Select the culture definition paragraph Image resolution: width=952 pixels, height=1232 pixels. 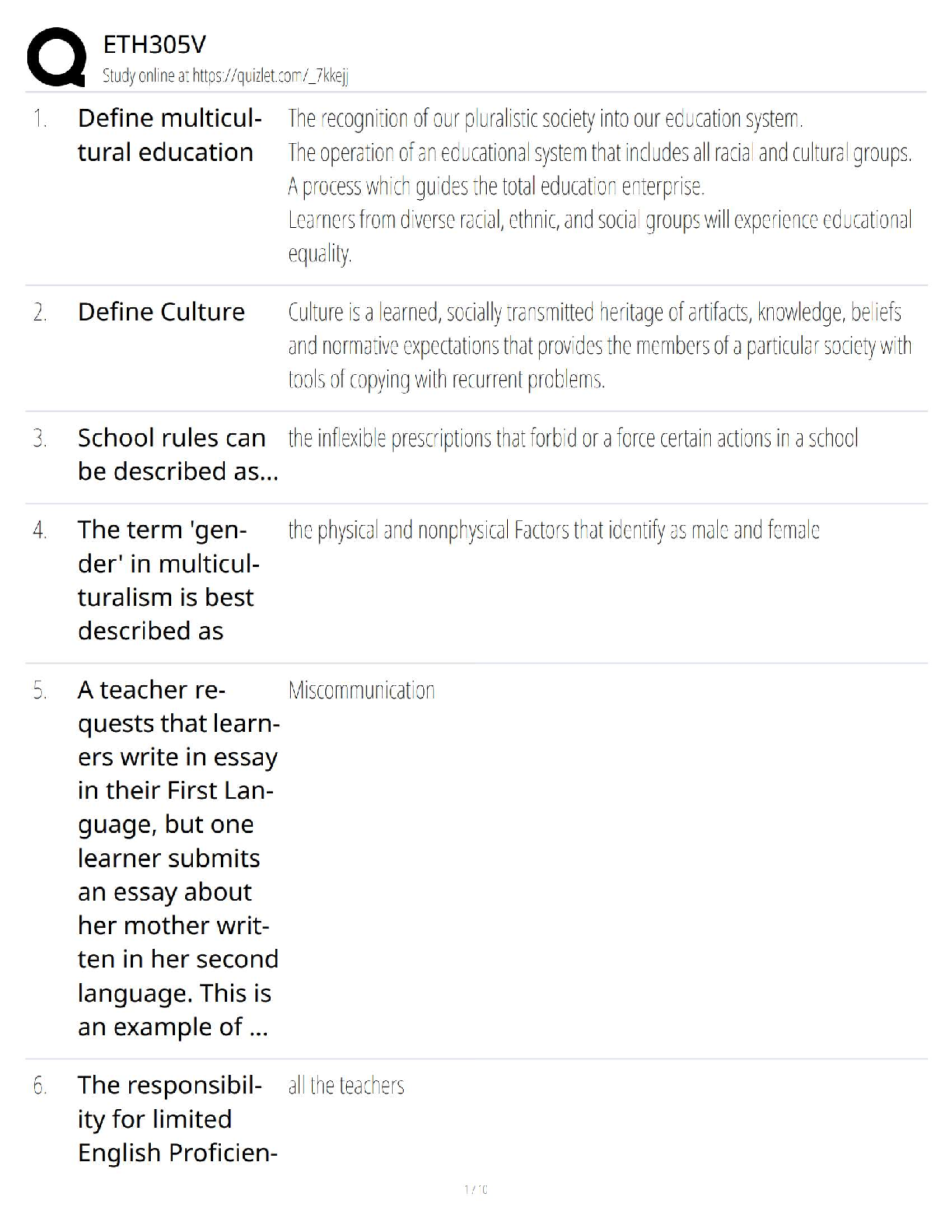(x=599, y=345)
